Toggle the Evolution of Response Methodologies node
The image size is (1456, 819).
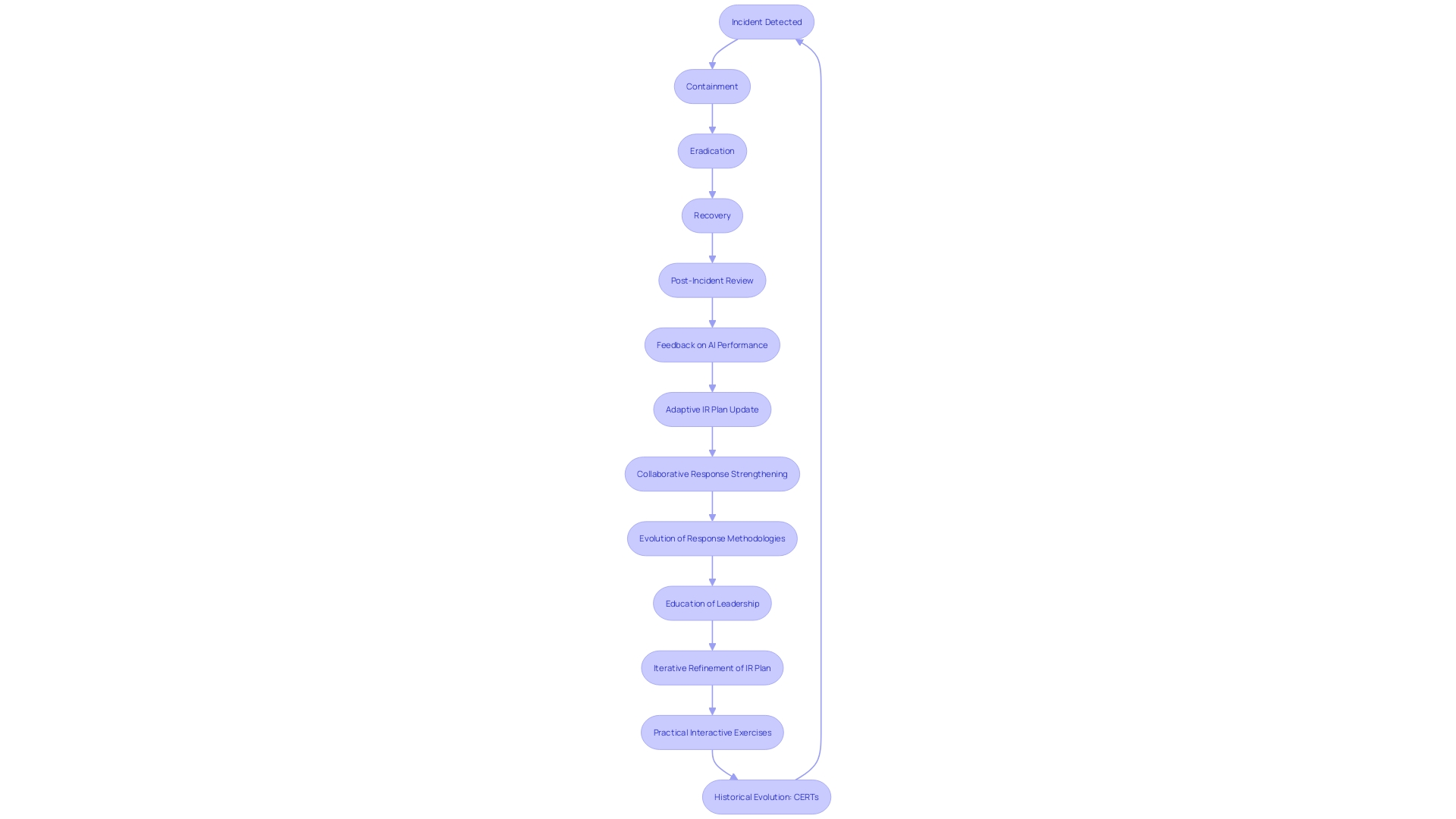[712, 538]
